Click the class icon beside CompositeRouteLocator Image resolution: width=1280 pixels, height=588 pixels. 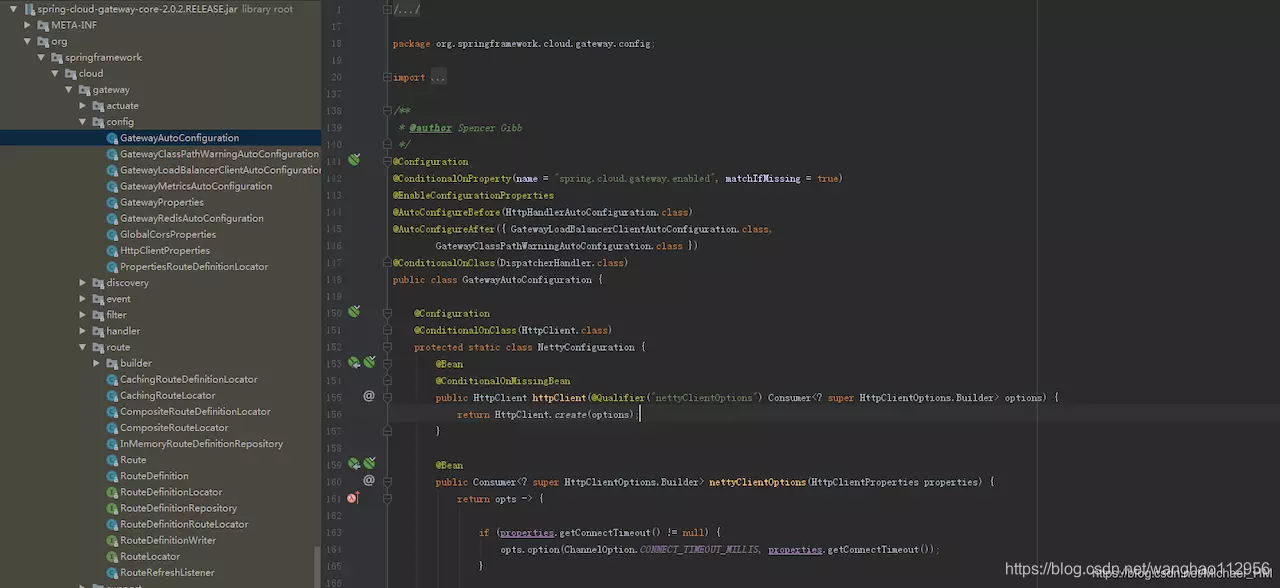112,428
